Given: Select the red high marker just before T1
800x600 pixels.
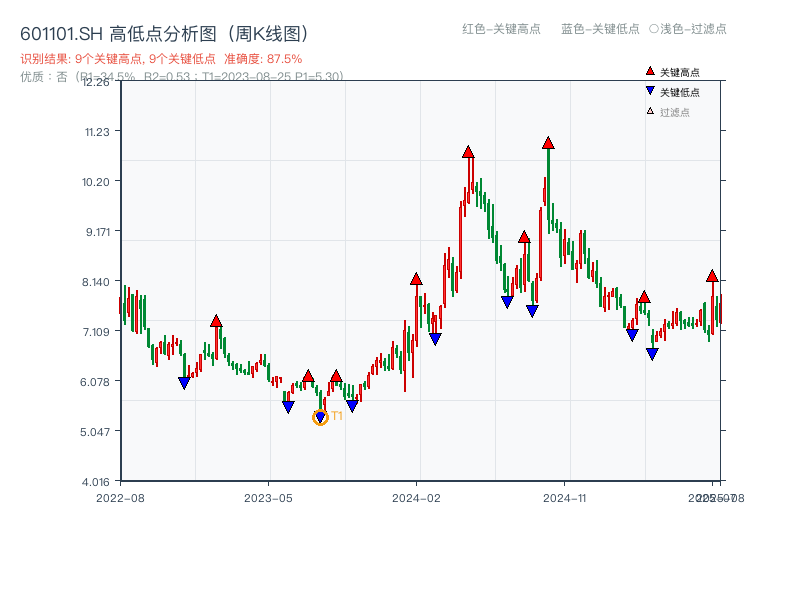Looking at the screenshot, I should (x=308, y=377).
